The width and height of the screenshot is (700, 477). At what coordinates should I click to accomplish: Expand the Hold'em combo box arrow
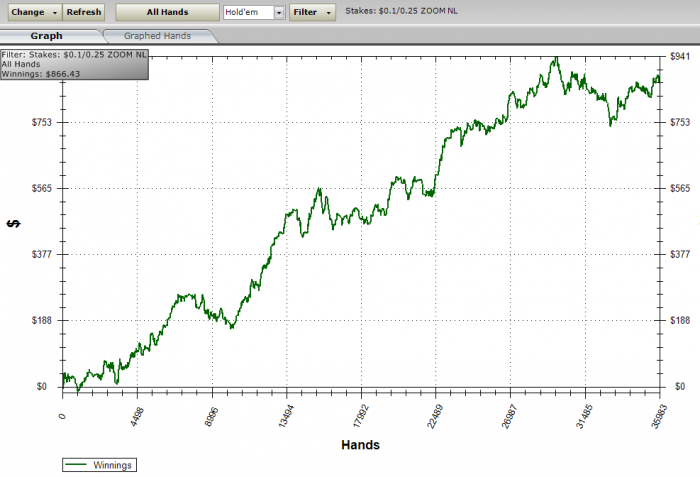(x=279, y=13)
